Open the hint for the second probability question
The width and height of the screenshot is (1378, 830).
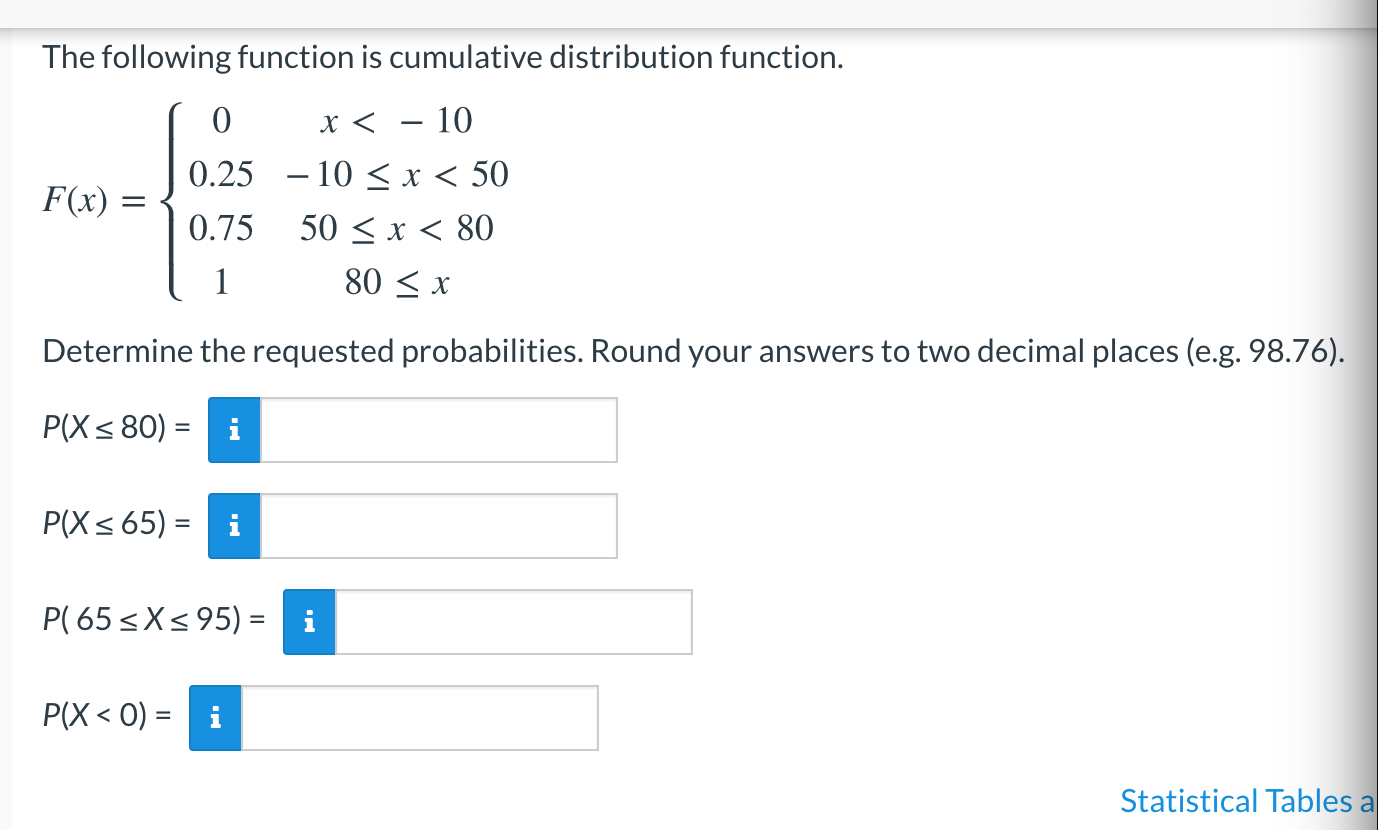point(233,526)
